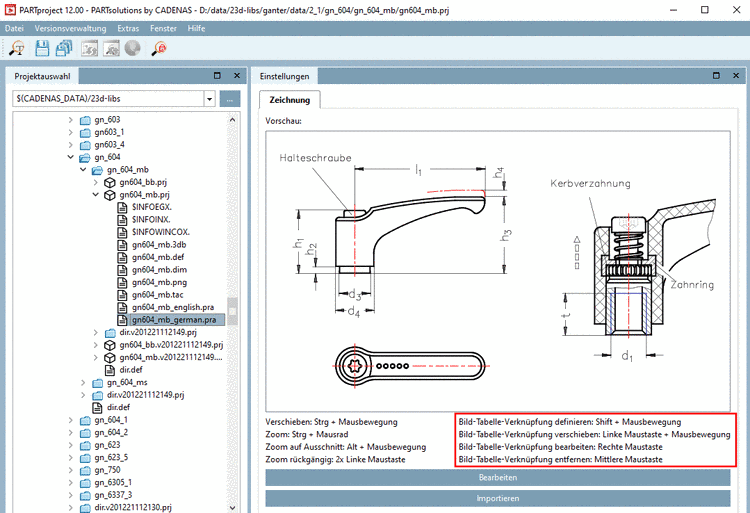Expand the gn_603 folder
Image resolution: width=750 pixels, height=513 pixels.
point(71,120)
